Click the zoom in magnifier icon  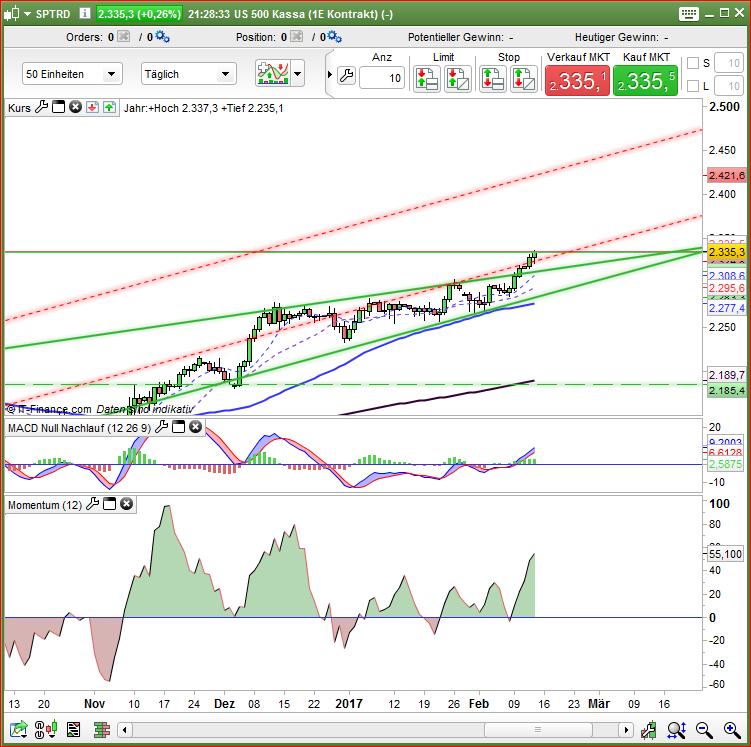click(x=732, y=730)
